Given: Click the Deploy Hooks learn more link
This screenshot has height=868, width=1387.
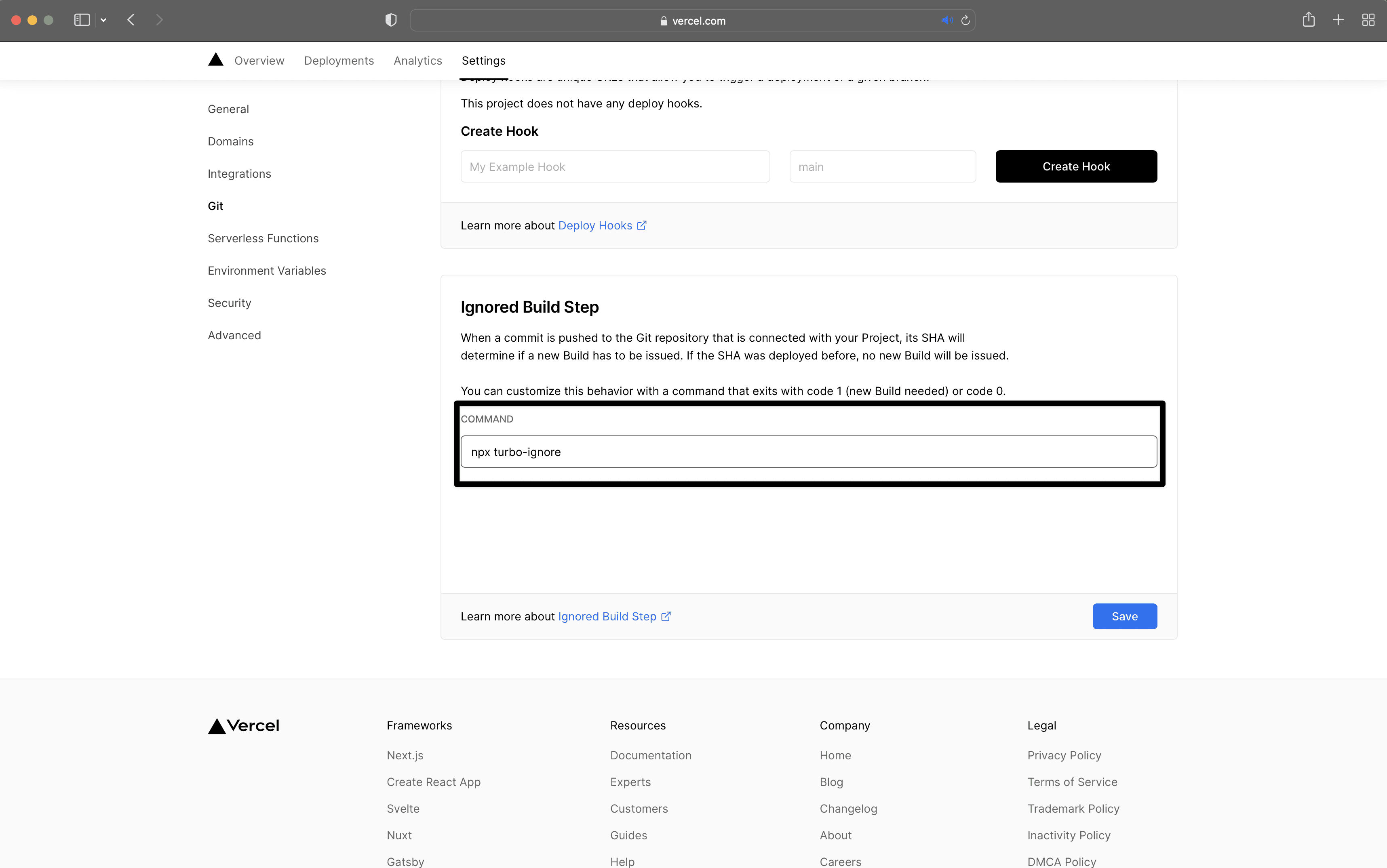Looking at the screenshot, I should [596, 225].
